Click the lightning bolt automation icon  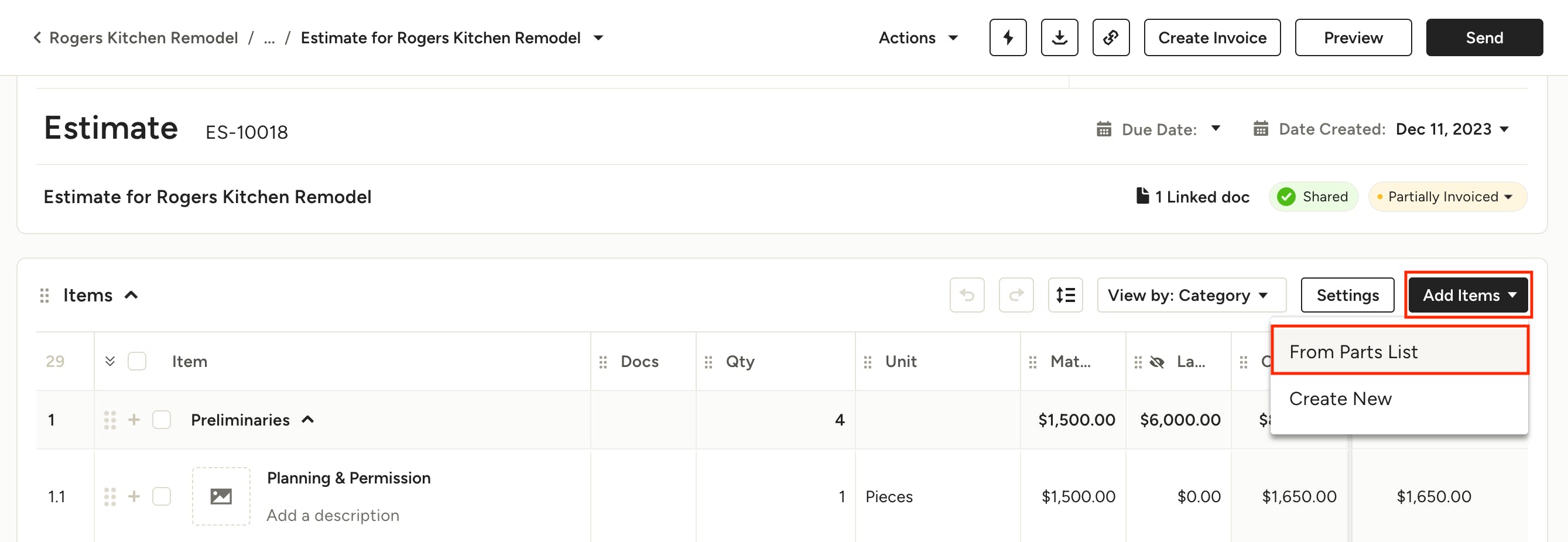pyautogui.click(x=1008, y=37)
